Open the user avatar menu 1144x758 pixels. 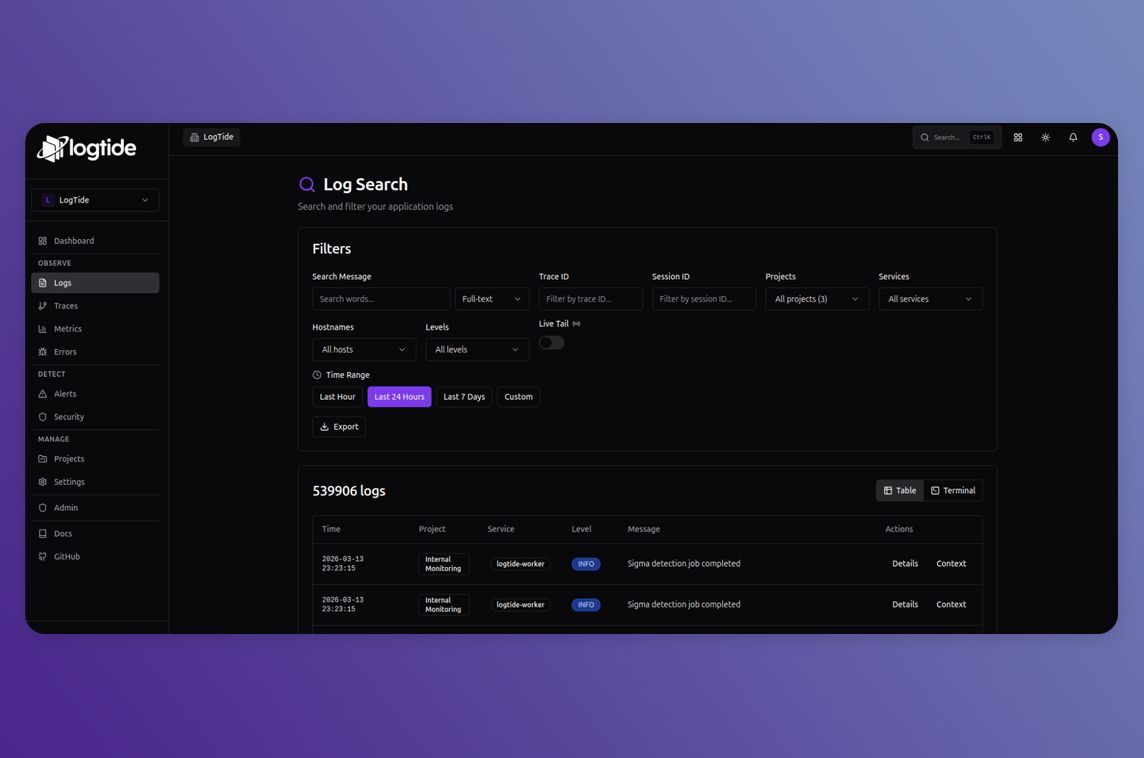click(x=1100, y=137)
